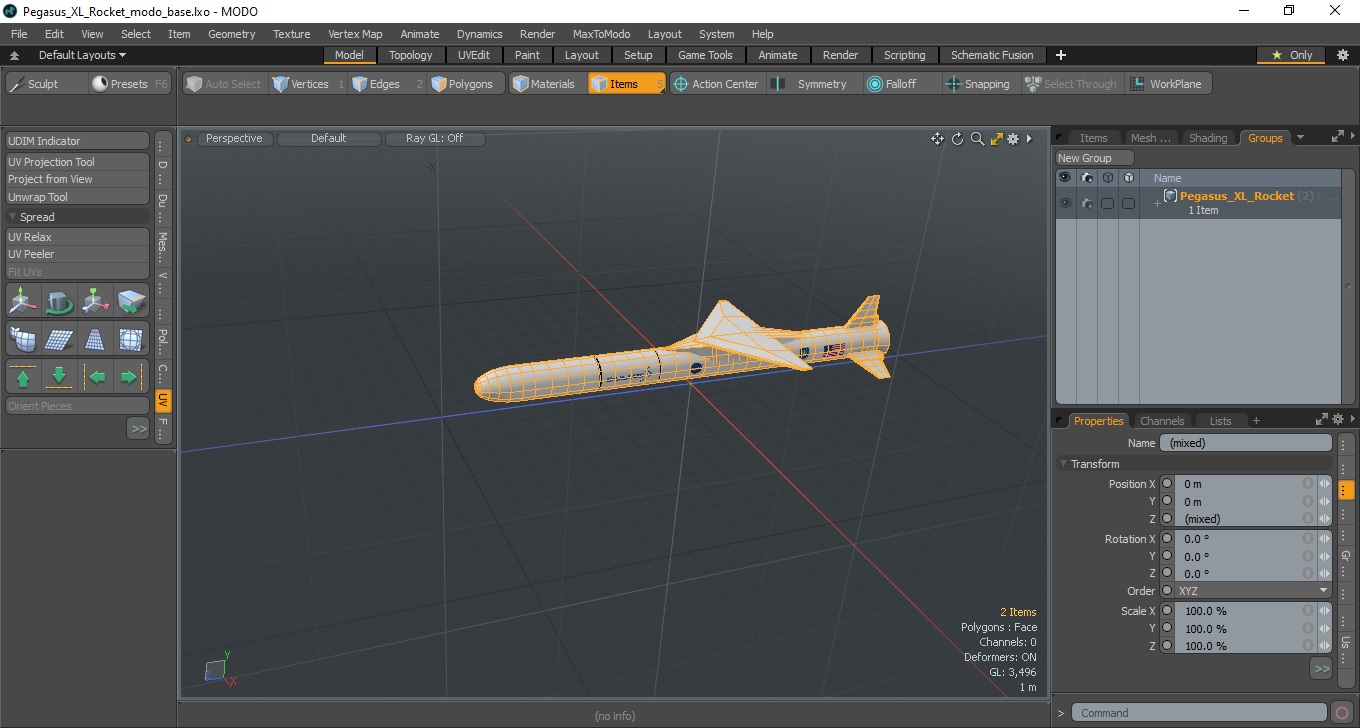Open the Perspective view type dropdown

pos(234,139)
